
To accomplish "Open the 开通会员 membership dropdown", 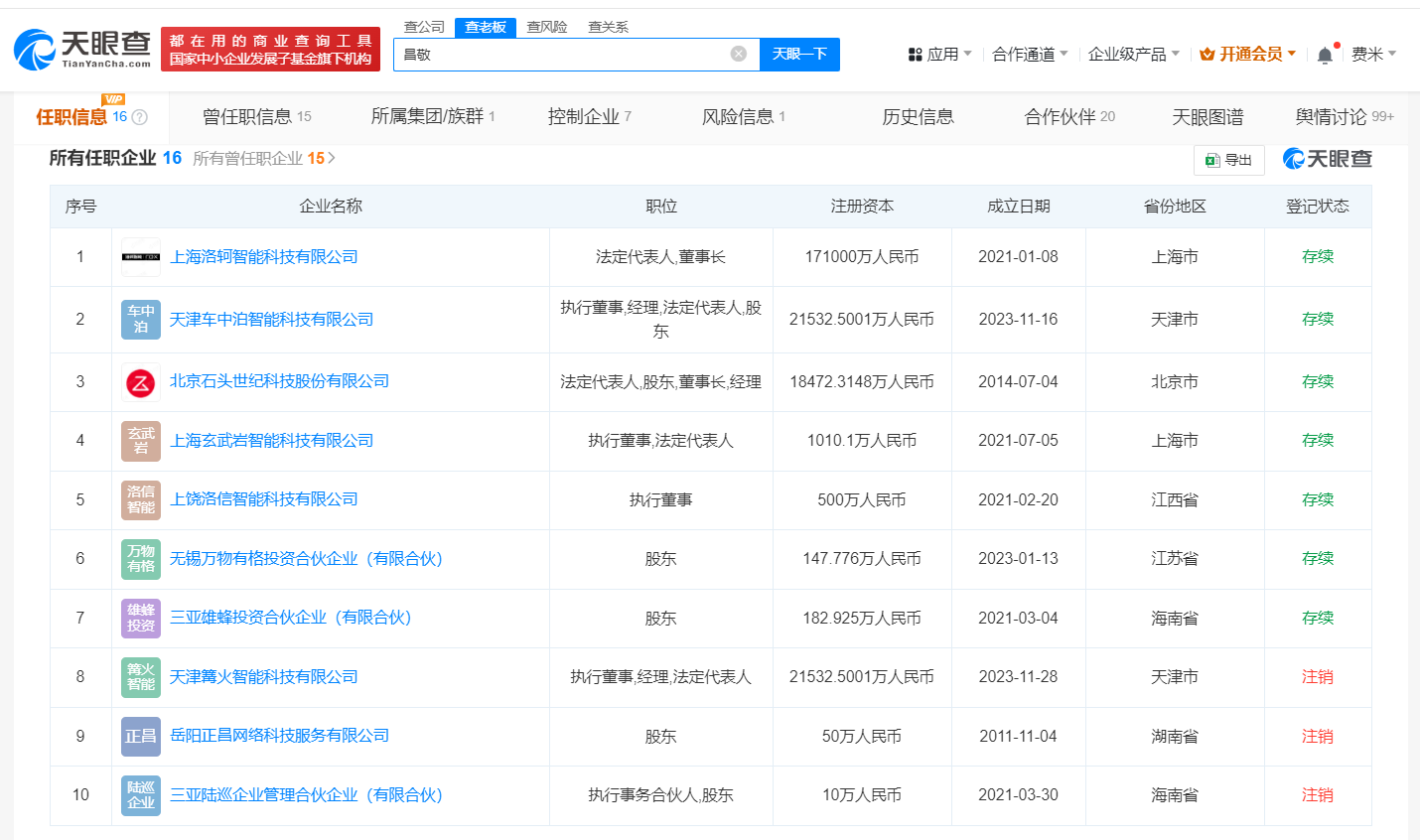I will [1247, 54].
